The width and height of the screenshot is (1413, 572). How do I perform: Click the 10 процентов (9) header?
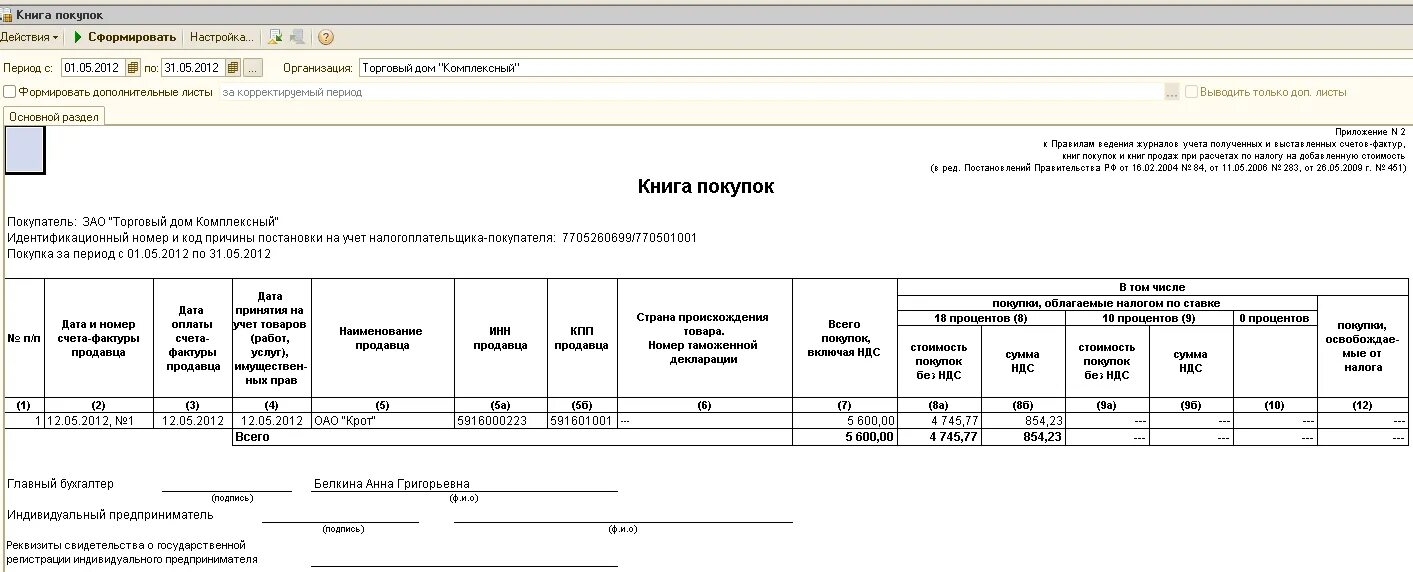click(1149, 318)
